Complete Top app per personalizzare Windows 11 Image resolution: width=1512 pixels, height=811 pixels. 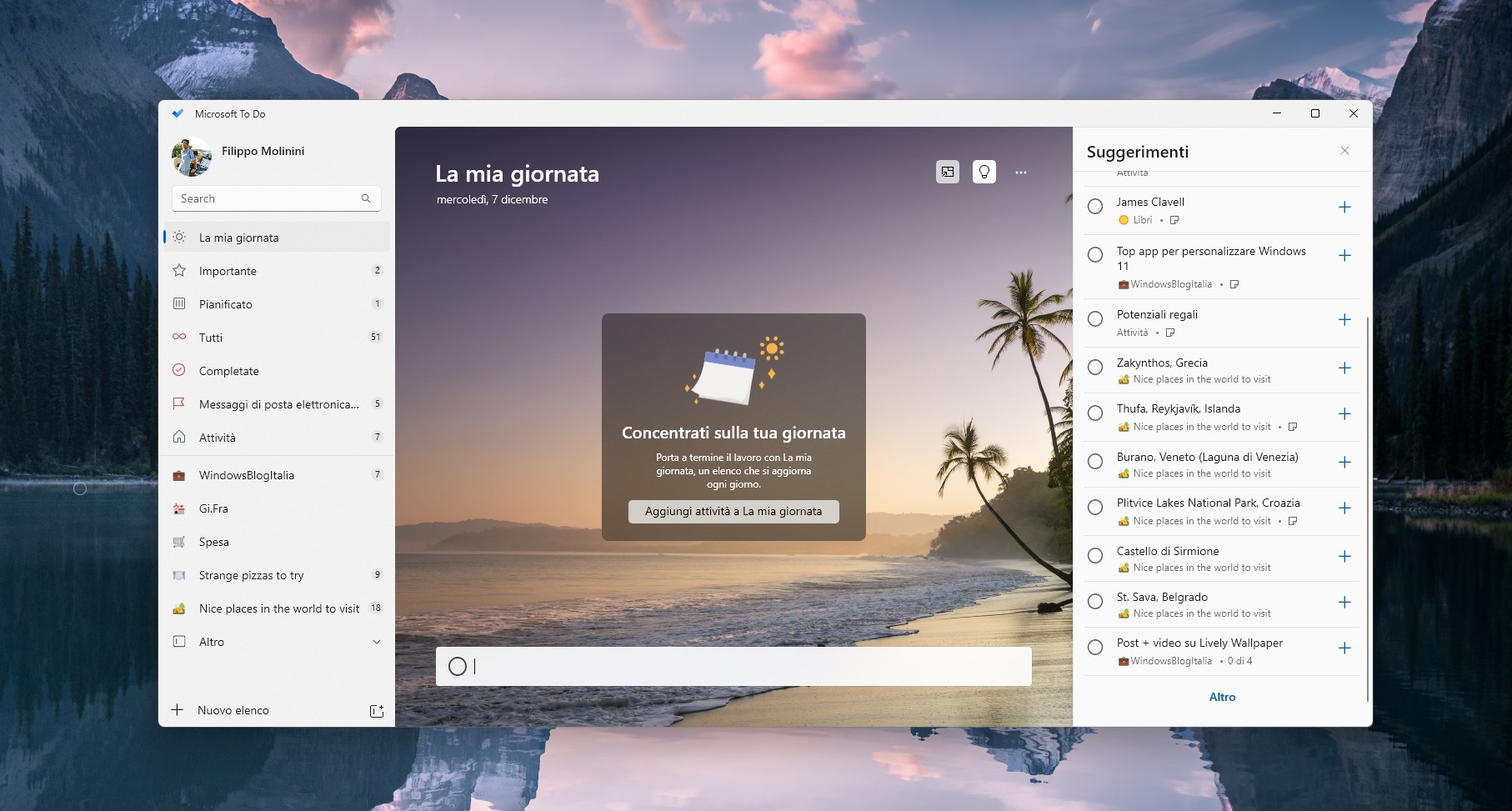1095,255
